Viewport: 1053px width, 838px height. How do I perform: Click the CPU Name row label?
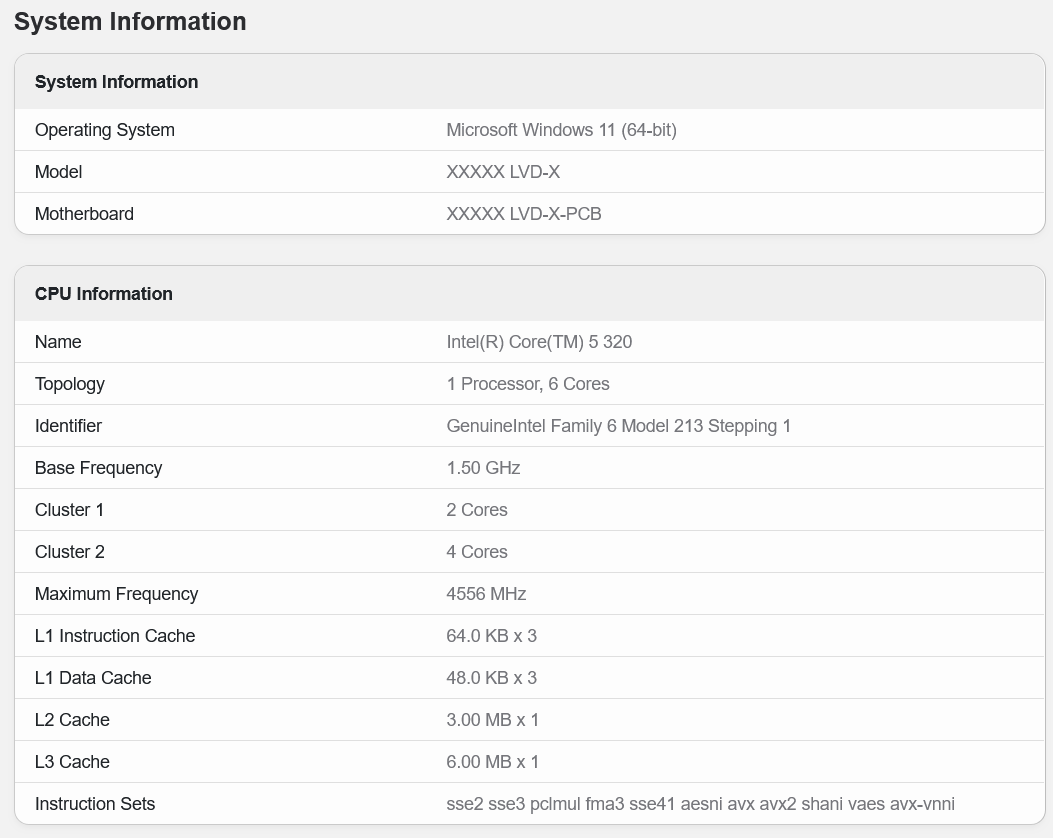click(x=58, y=342)
